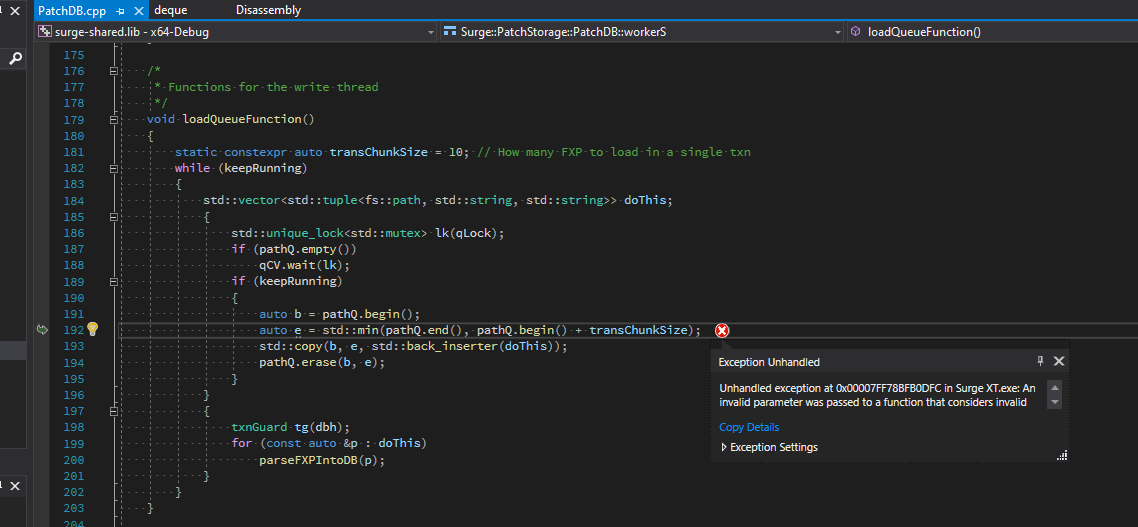Click keepRunning in the while statement
The width and height of the screenshot is (1138, 527).
pyautogui.click(x=265, y=168)
